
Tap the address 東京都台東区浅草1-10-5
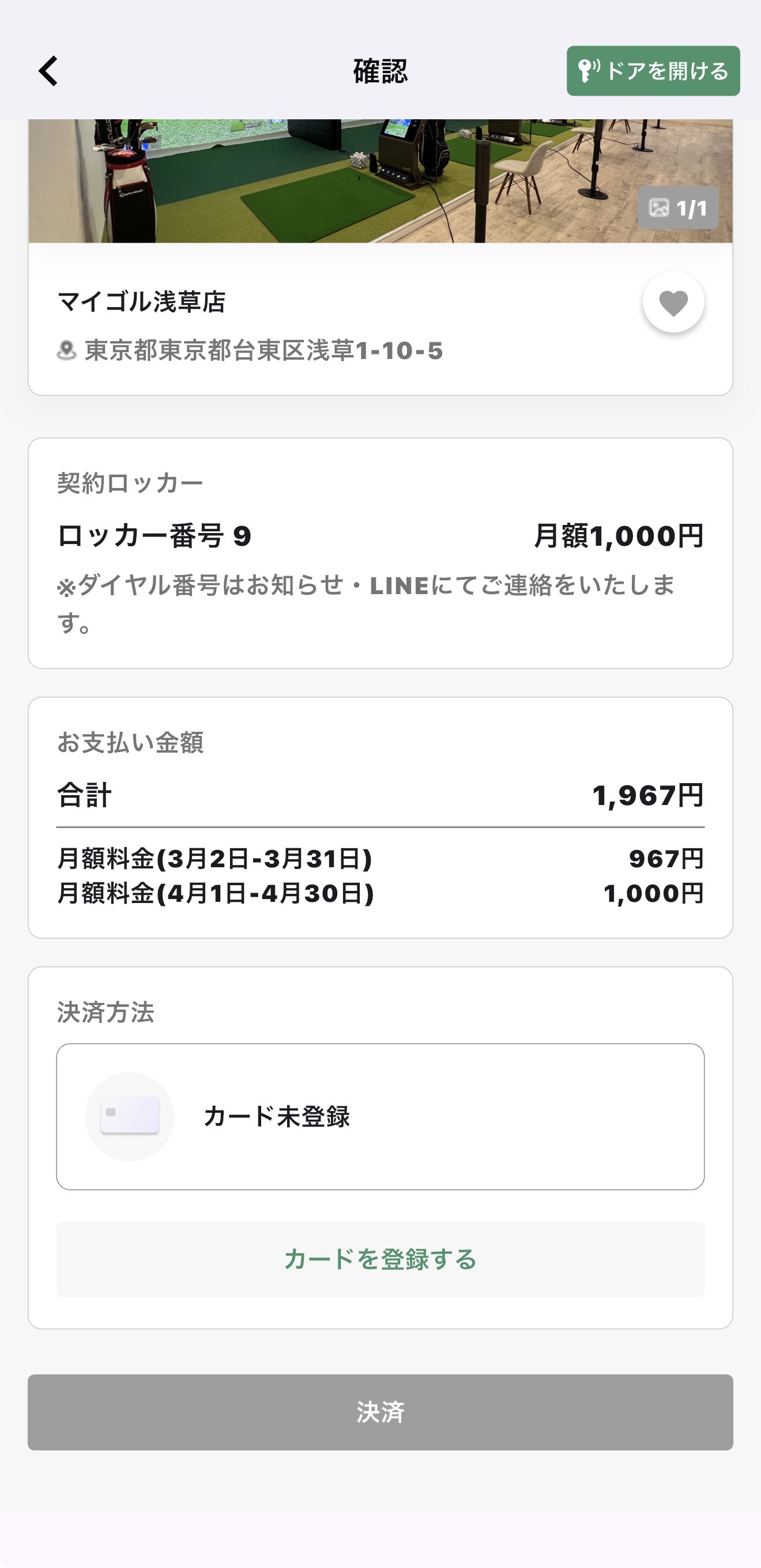263,350
